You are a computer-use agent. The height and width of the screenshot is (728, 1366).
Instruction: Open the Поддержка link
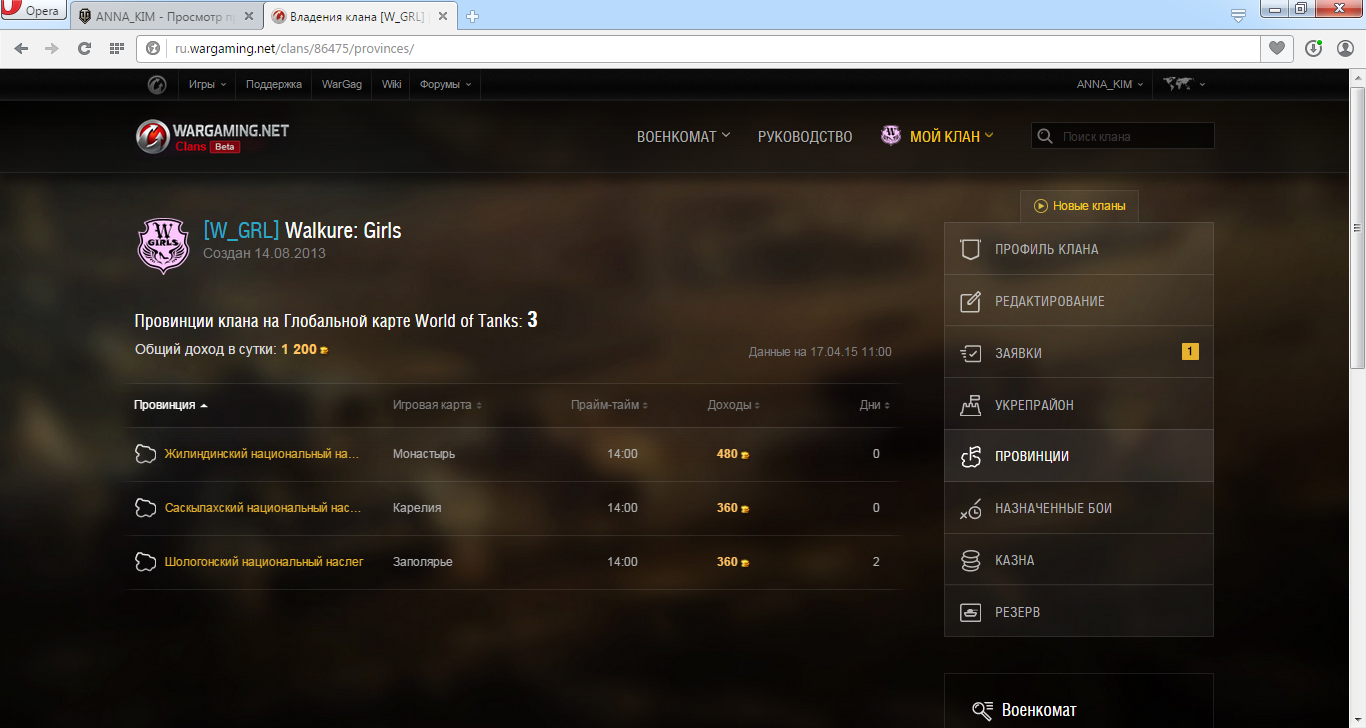273,84
